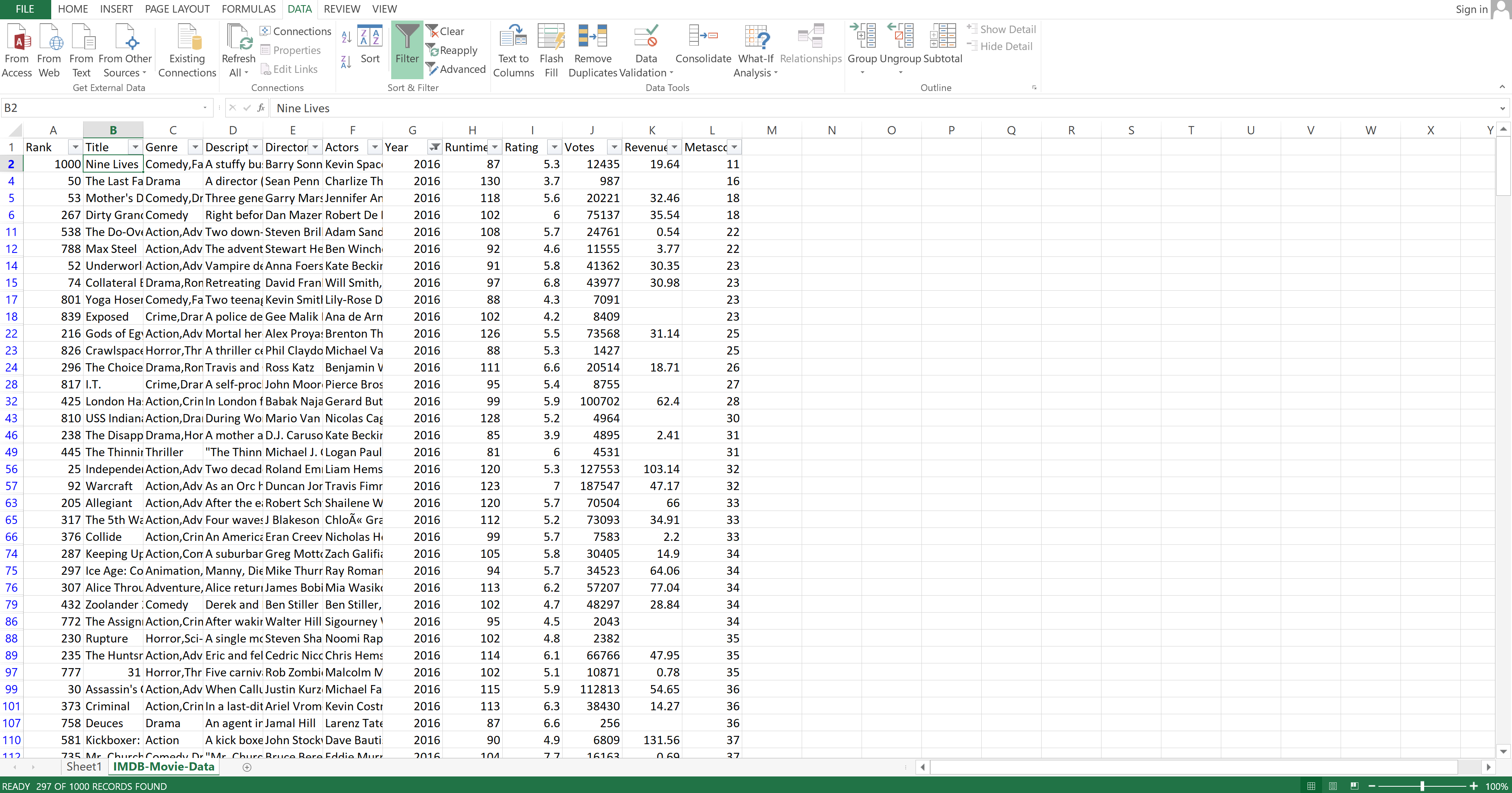The height and width of the screenshot is (793, 1512).
Task: Adjust the zoom slider handle
Action: pyautogui.click(x=1422, y=786)
